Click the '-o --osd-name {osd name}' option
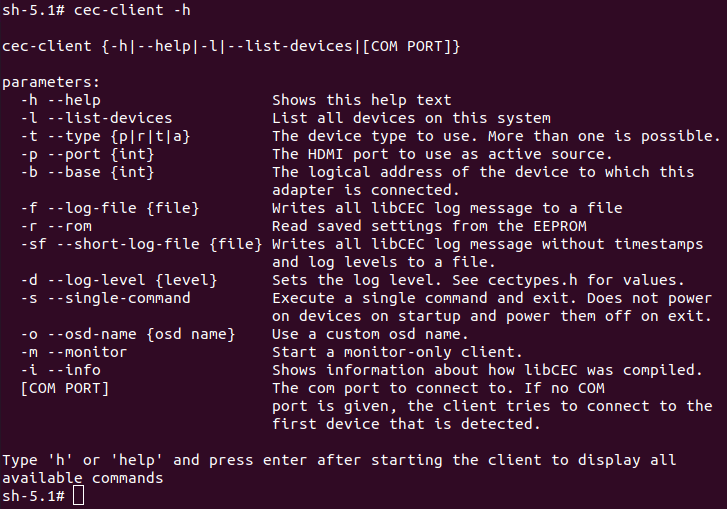The height and width of the screenshot is (509, 727). tap(128, 334)
